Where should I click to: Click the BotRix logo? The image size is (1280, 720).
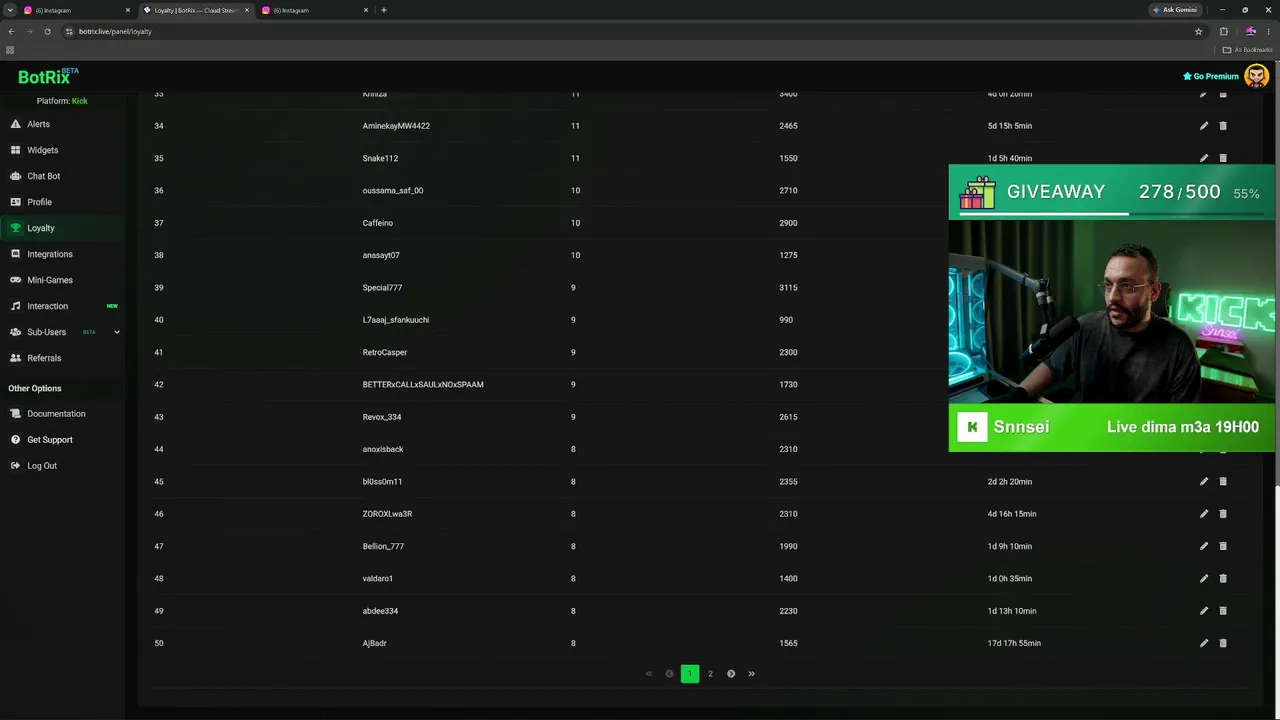pos(47,76)
